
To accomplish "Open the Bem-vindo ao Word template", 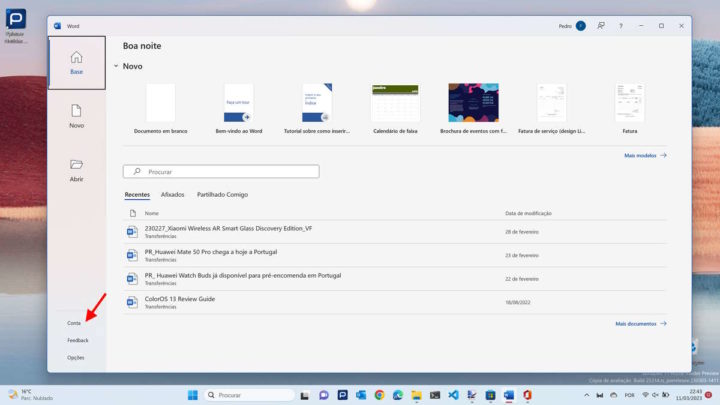I will pos(239,108).
